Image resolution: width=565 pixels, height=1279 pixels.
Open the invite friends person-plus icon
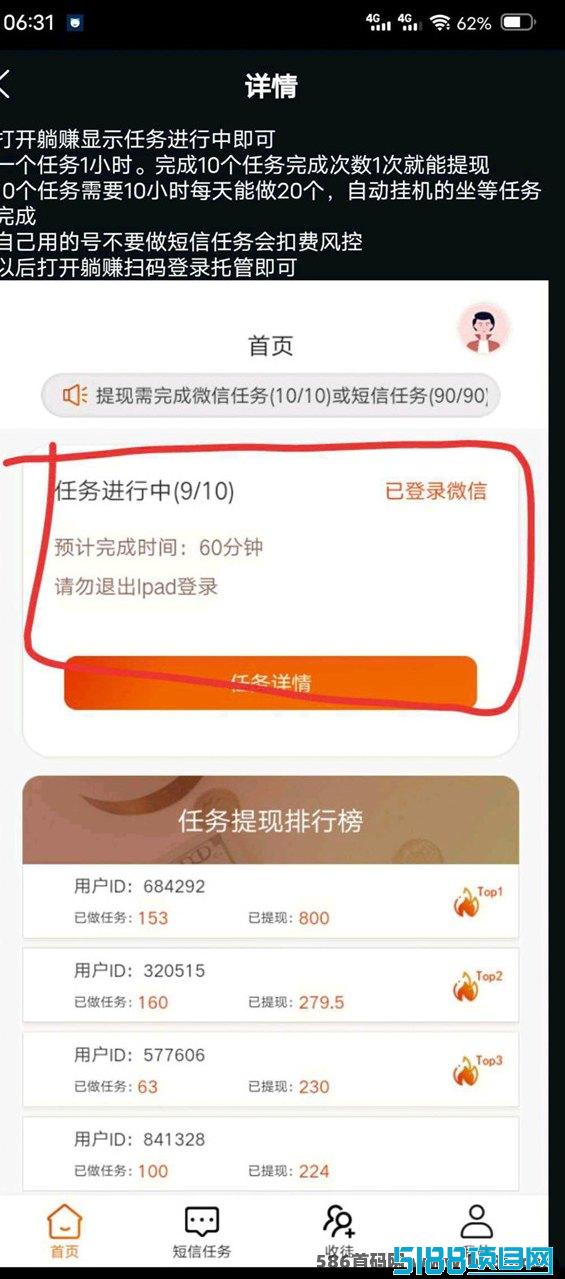pyautogui.click(x=339, y=1221)
